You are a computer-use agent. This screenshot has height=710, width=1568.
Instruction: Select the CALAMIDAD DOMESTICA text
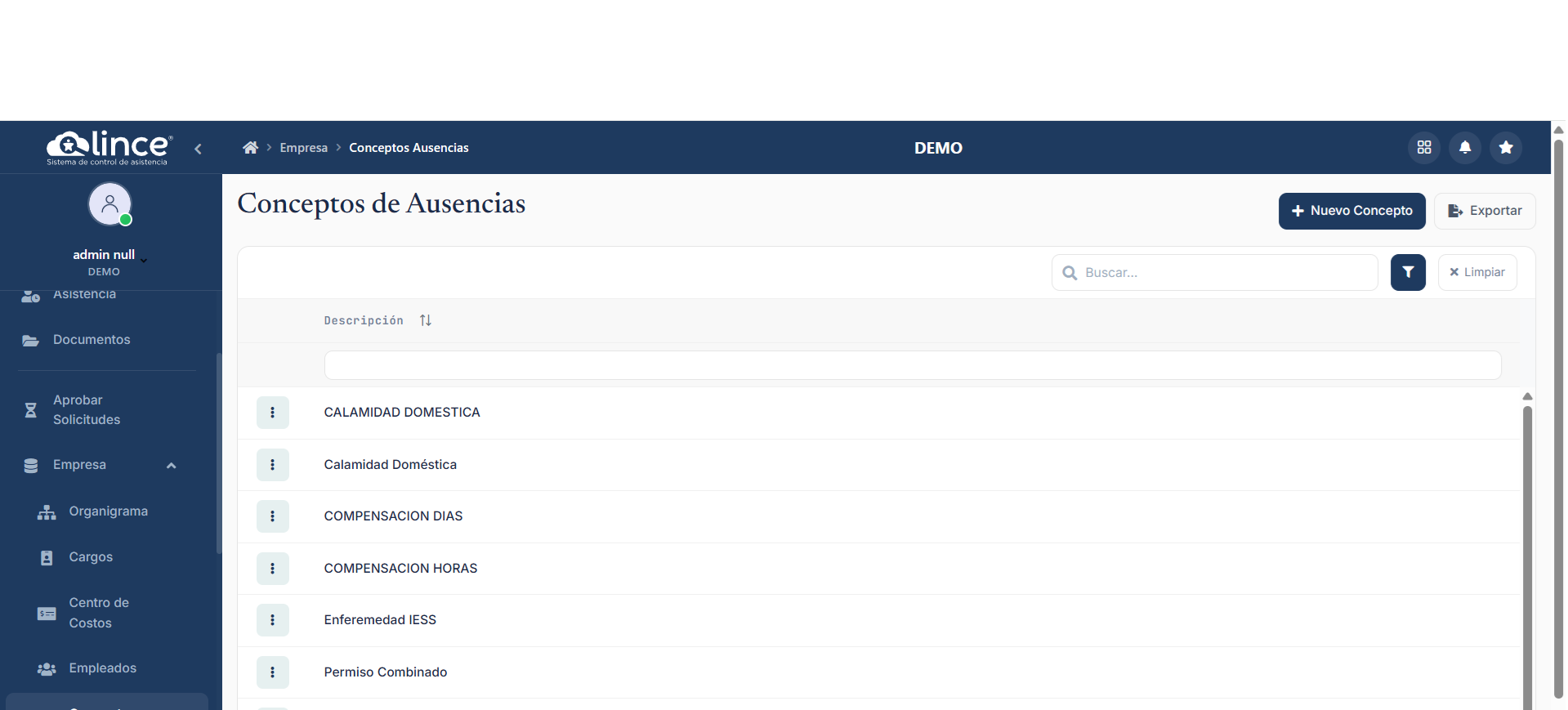tap(402, 413)
